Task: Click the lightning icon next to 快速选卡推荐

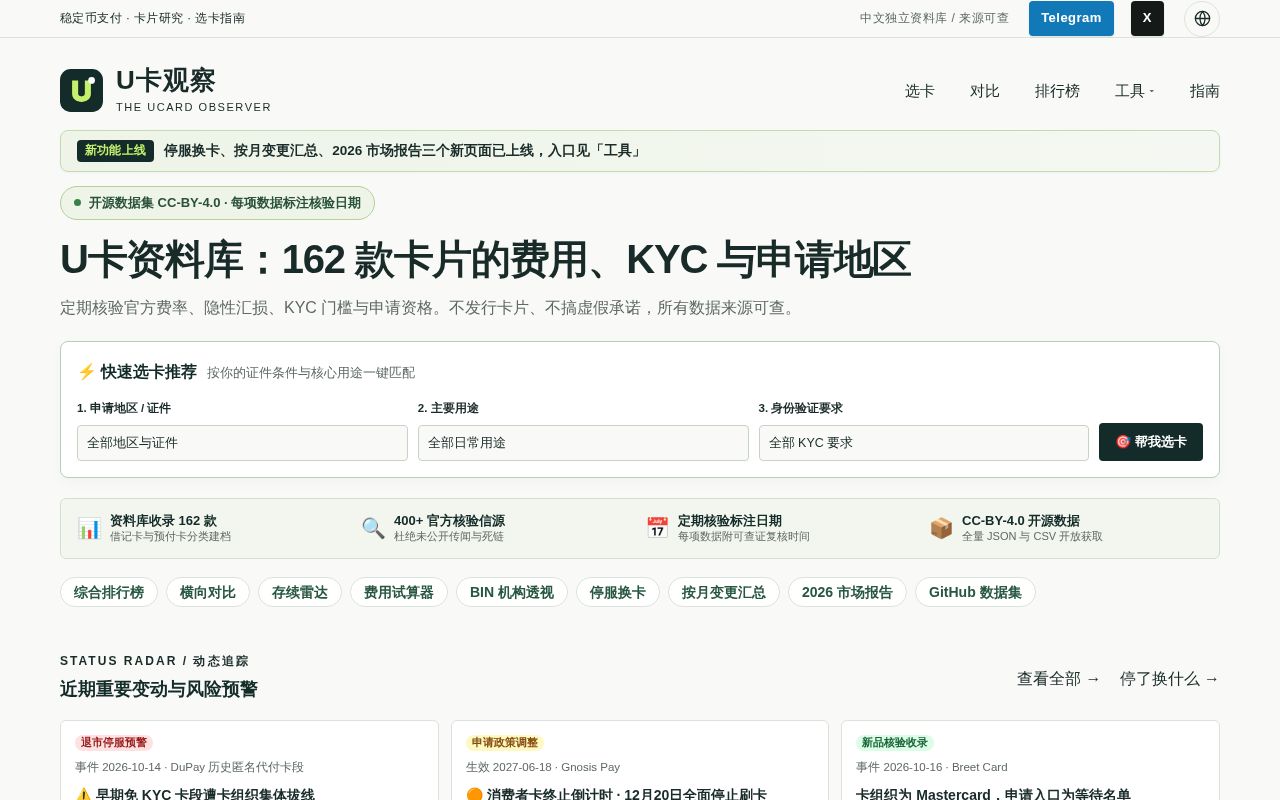Action: [86, 372]
